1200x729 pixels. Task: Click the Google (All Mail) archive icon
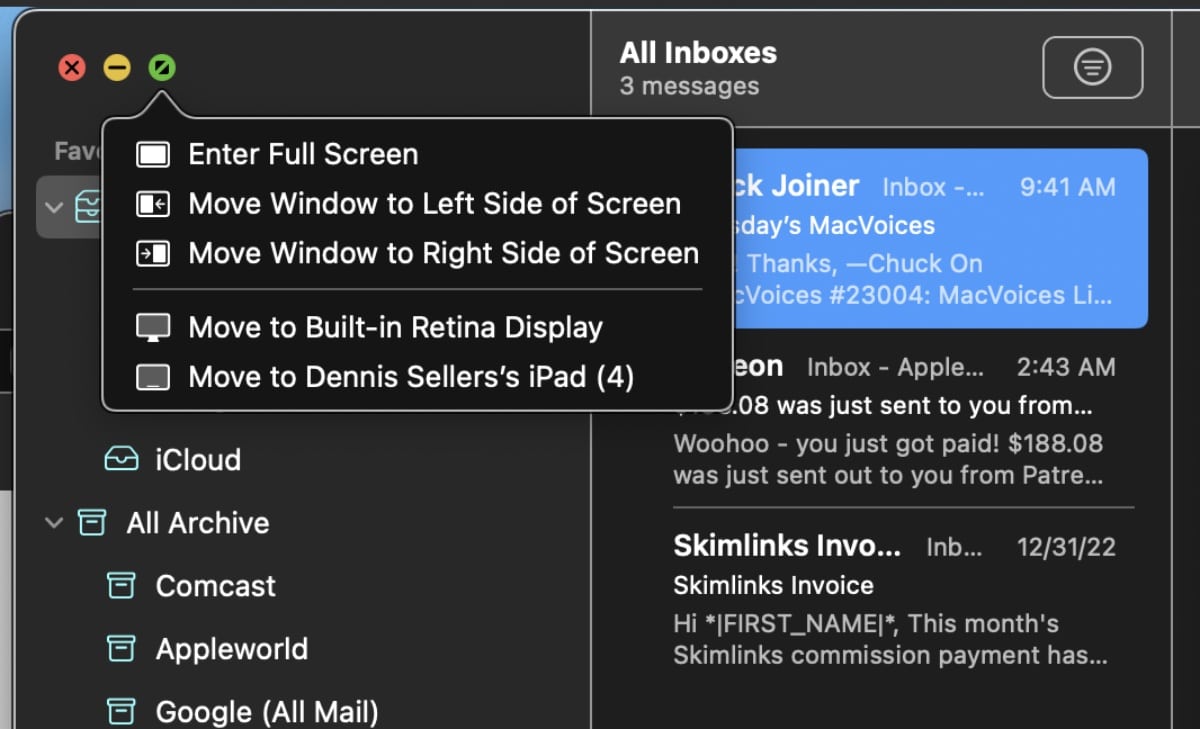121,711
